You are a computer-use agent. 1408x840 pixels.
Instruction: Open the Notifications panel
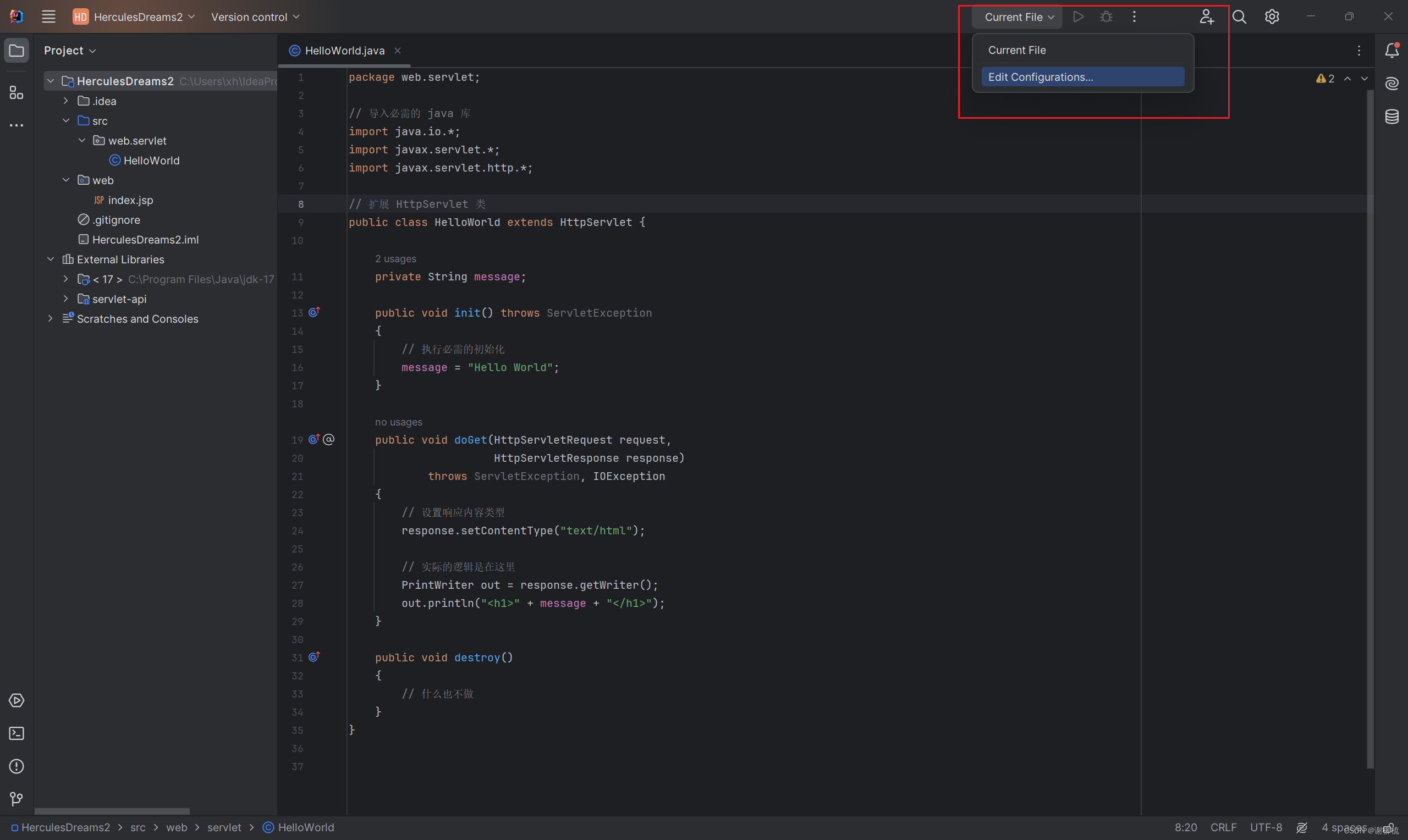click(x=1392, y=50)
